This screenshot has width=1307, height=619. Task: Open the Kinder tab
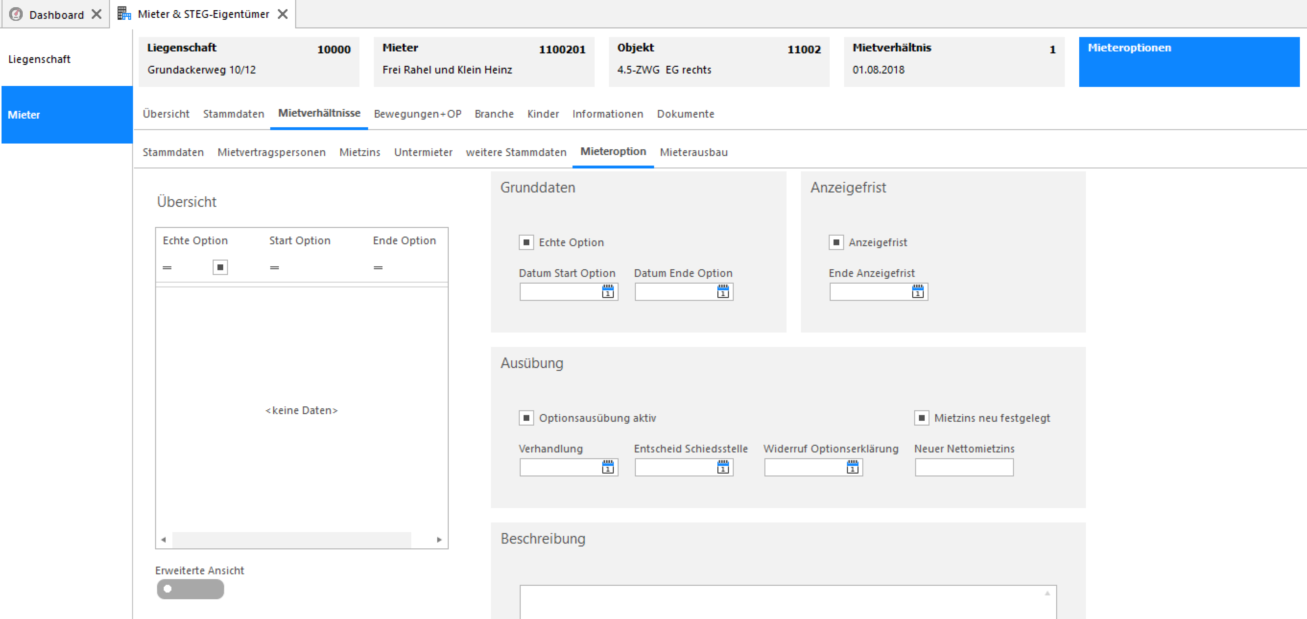(x=543, y=114)
